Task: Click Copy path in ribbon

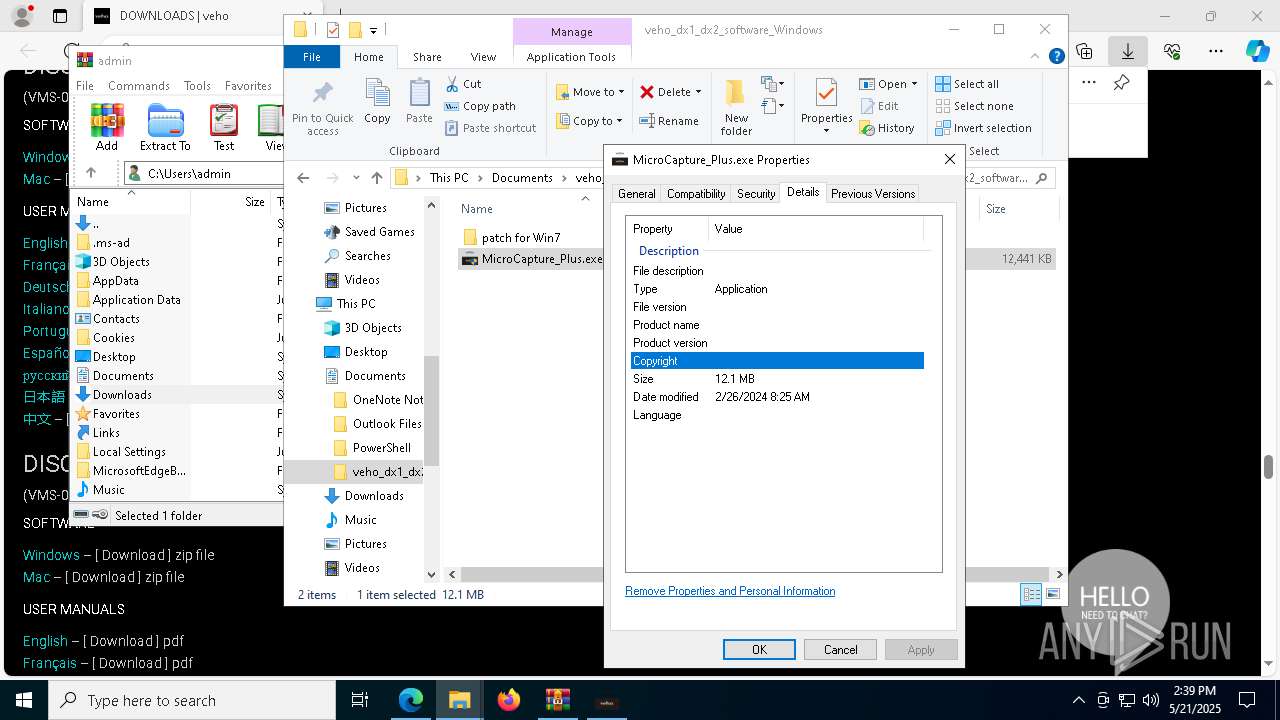Action: click(480, 106)
